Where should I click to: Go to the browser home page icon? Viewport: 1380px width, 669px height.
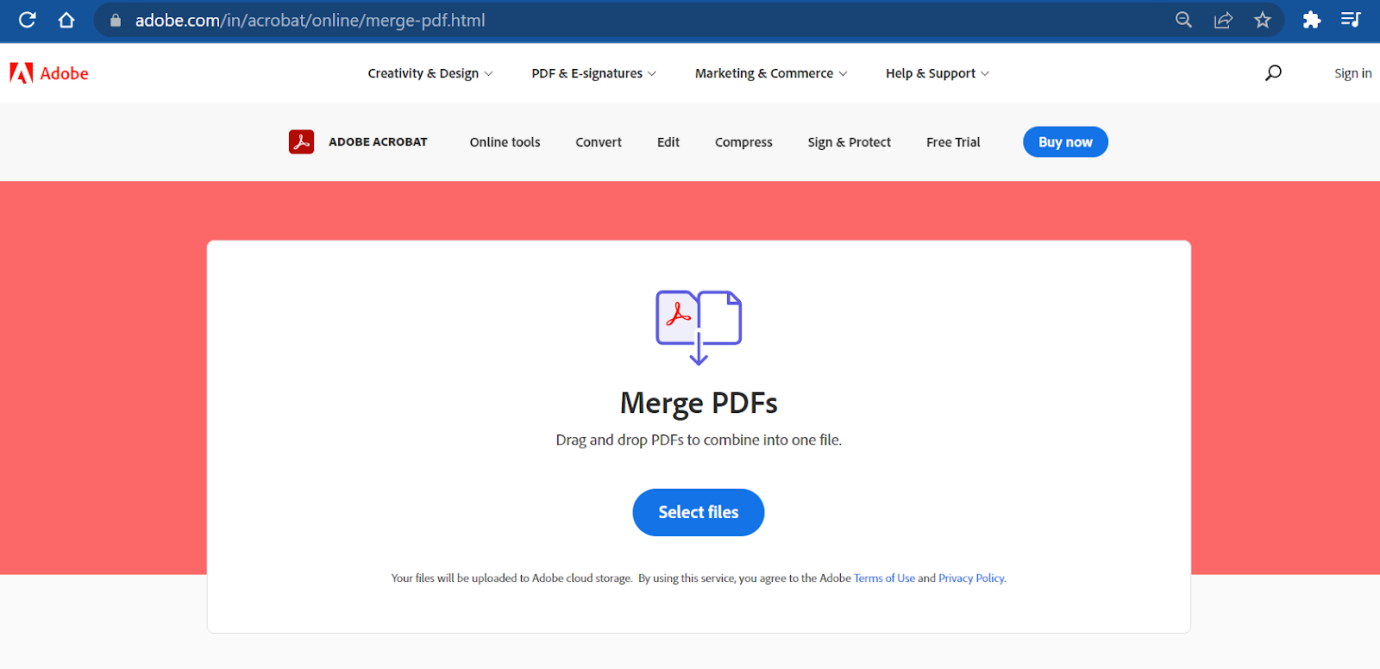coord(66,20)
